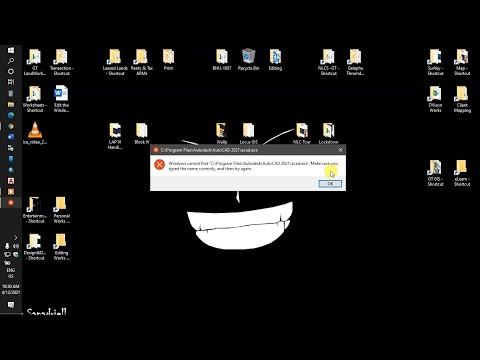Select the Editing Works folder
This screenshot has height=360, width=480.
click(x=61, y=247)
